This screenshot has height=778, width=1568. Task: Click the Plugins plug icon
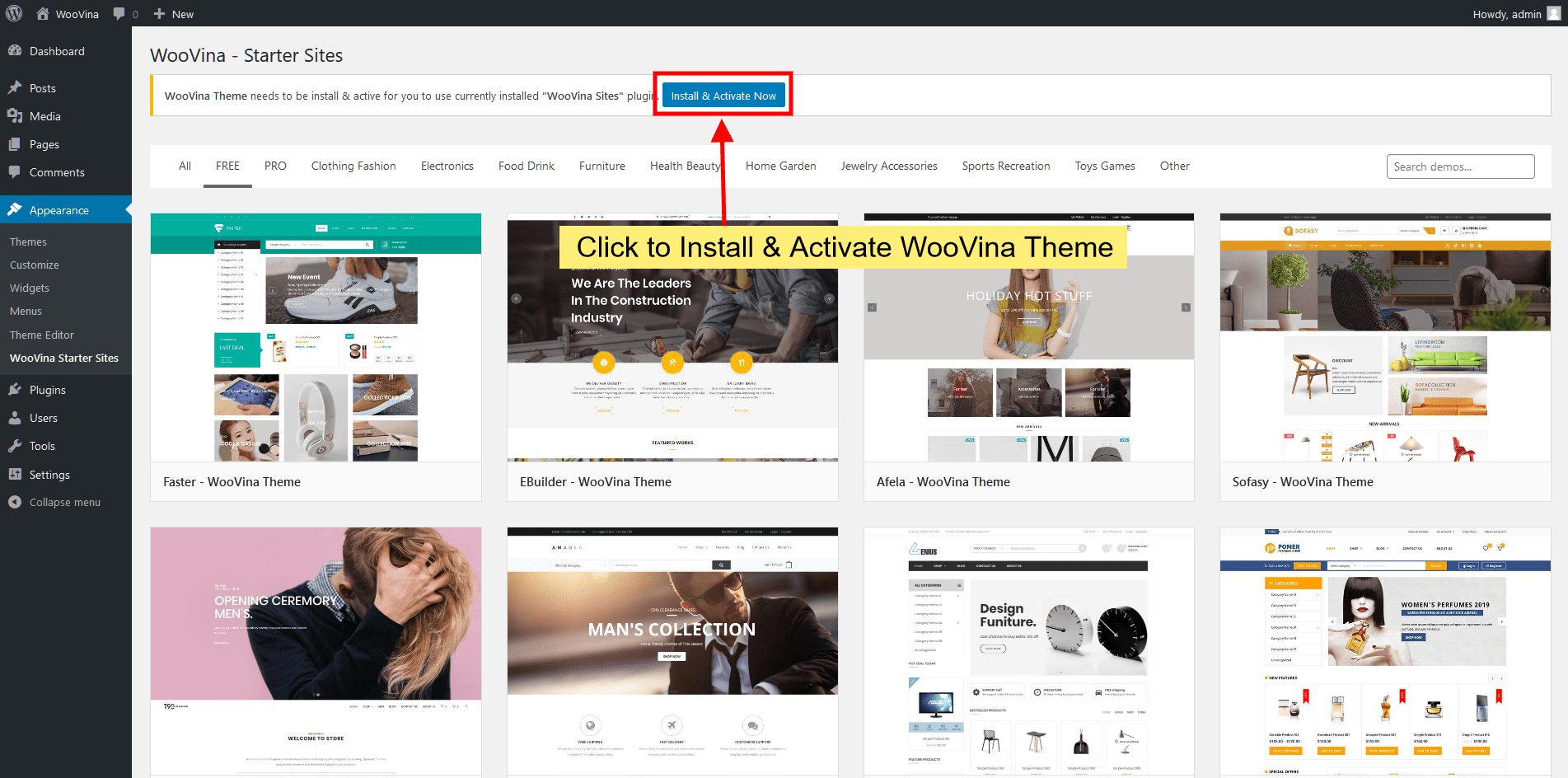pos(15,390)
